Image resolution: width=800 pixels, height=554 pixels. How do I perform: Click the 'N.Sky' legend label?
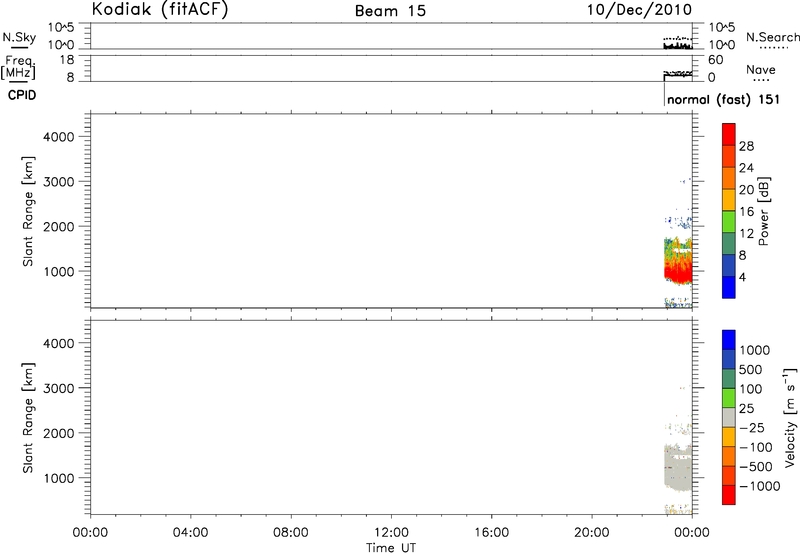19,37
